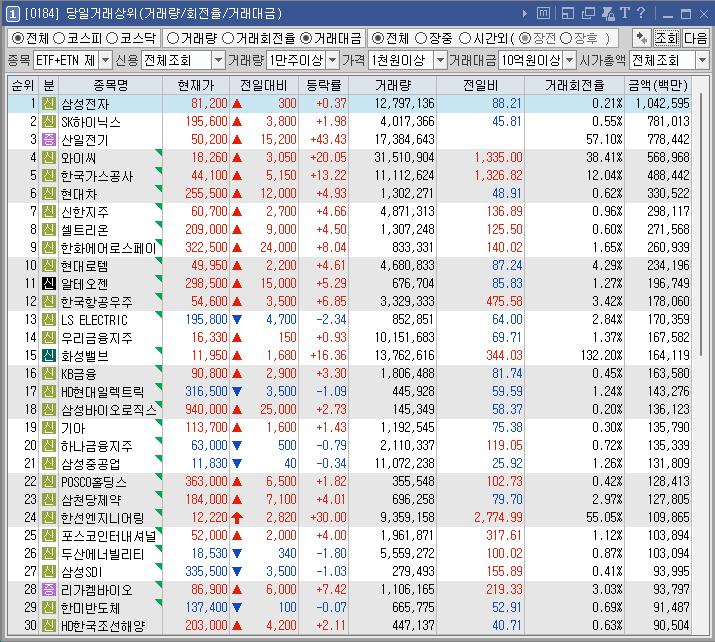Open help with the question mark icon
Image resolution: width=715 pixels, height=642 pixels.
(641, 13)
